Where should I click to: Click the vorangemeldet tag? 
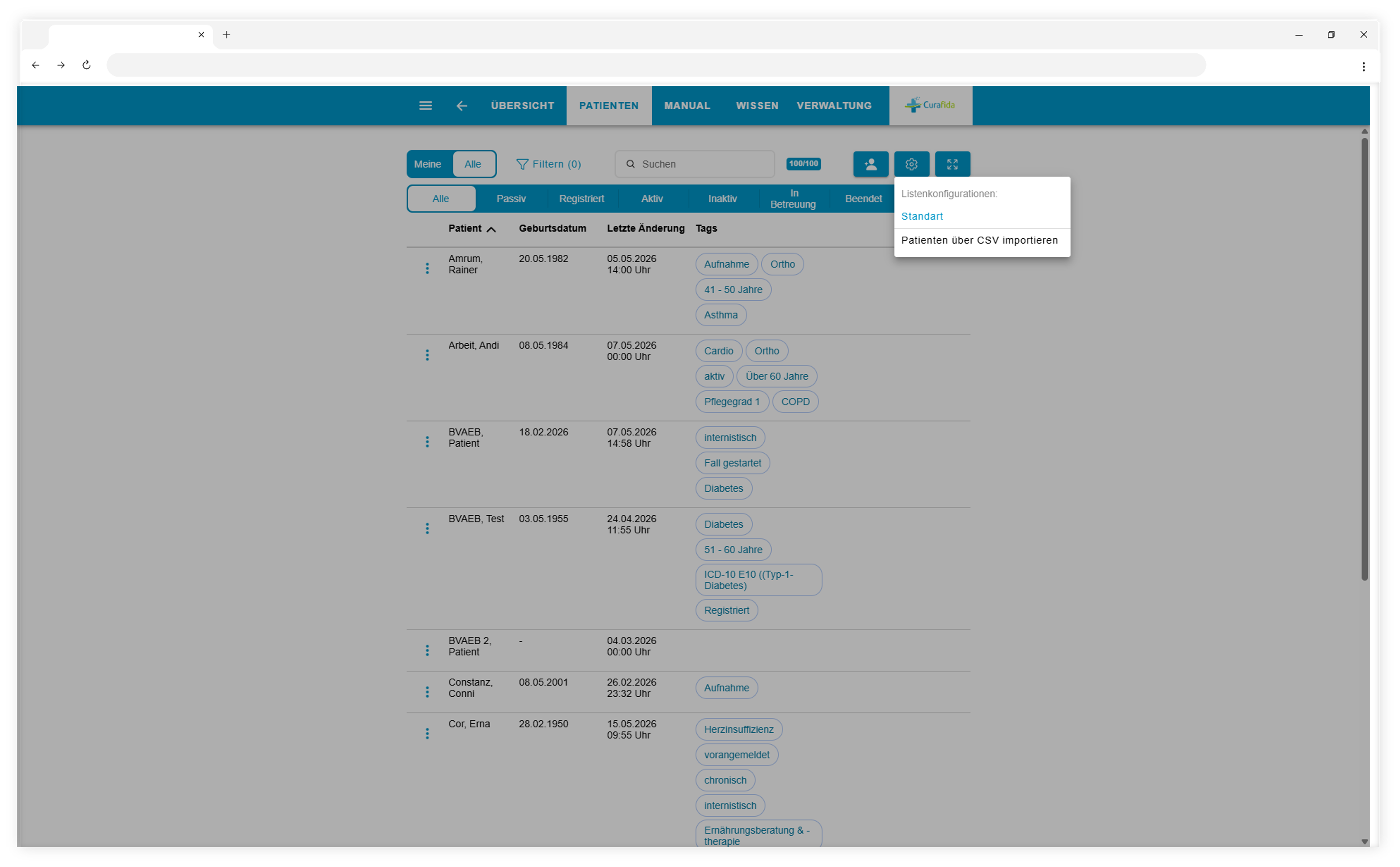(737, 755)
